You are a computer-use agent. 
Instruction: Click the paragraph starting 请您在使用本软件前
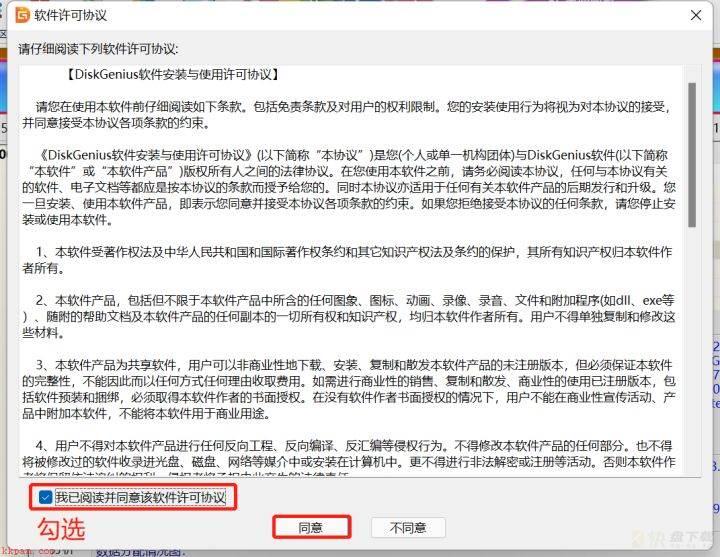coord(347,115)
